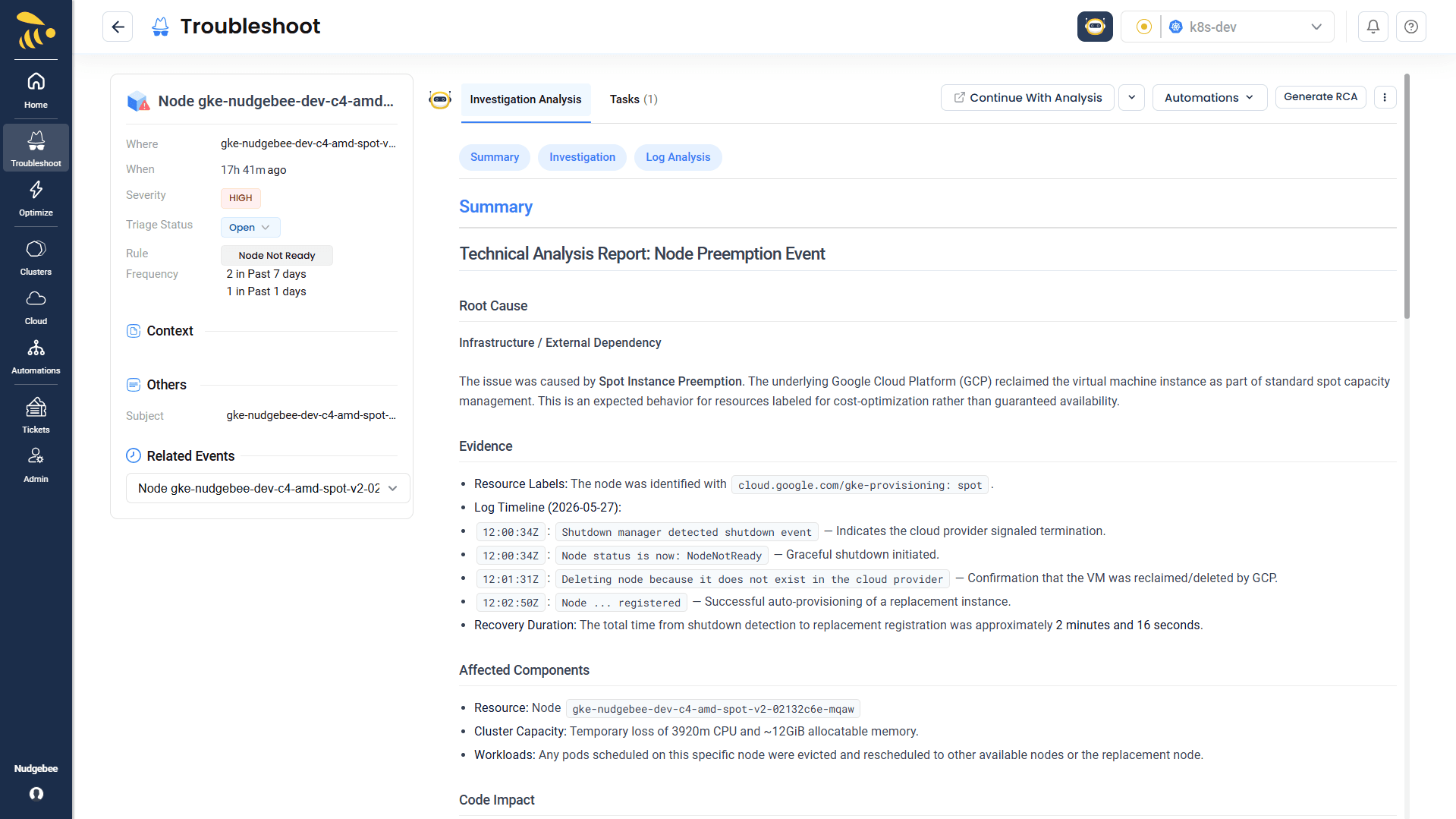Click 'Technical Analysis Report: Node Preemption Event' title
The width and height of the screenshot is (1456, 819).
(642, 254)
